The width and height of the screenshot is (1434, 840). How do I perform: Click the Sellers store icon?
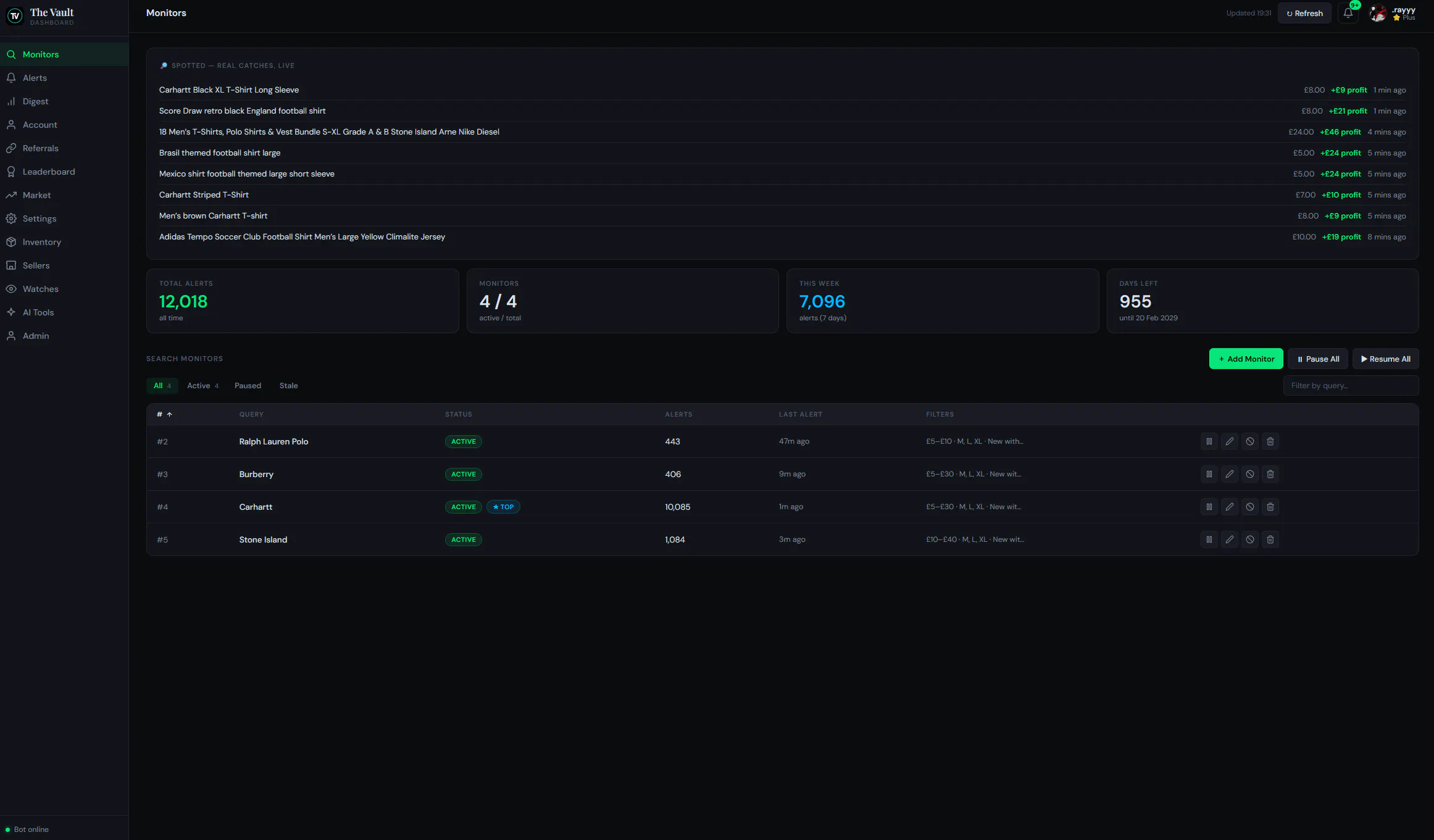coord(11,265)
